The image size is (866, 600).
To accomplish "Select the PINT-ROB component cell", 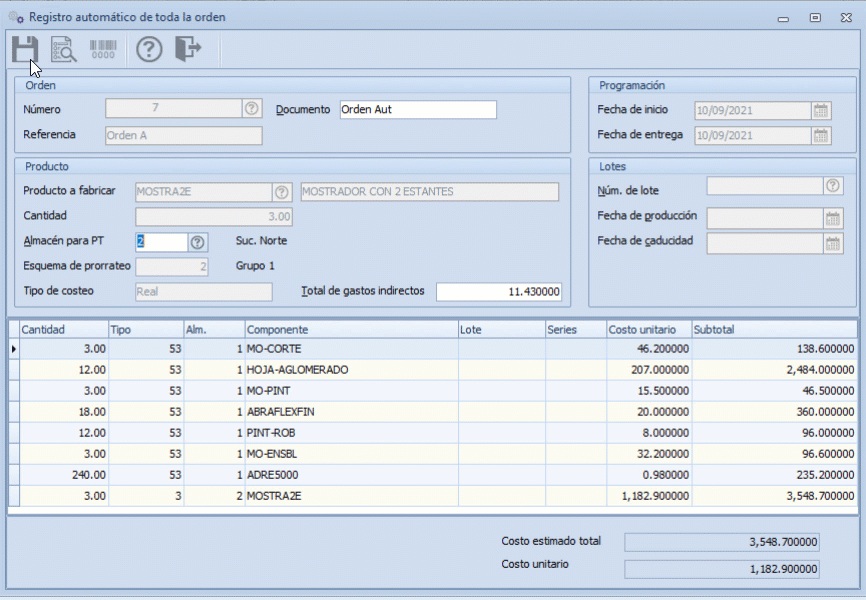I will click(x=352, y=433).
